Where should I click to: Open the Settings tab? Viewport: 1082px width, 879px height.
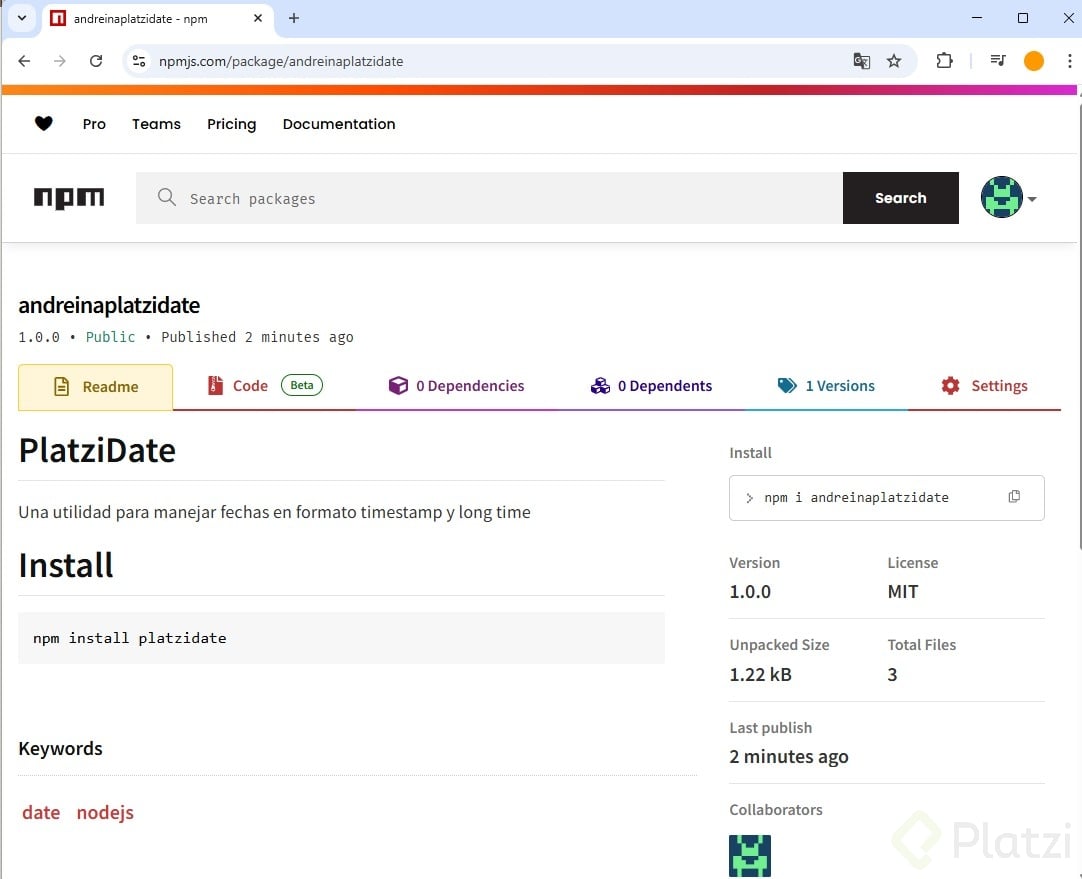pyautogui.click(x=984, y=386)
